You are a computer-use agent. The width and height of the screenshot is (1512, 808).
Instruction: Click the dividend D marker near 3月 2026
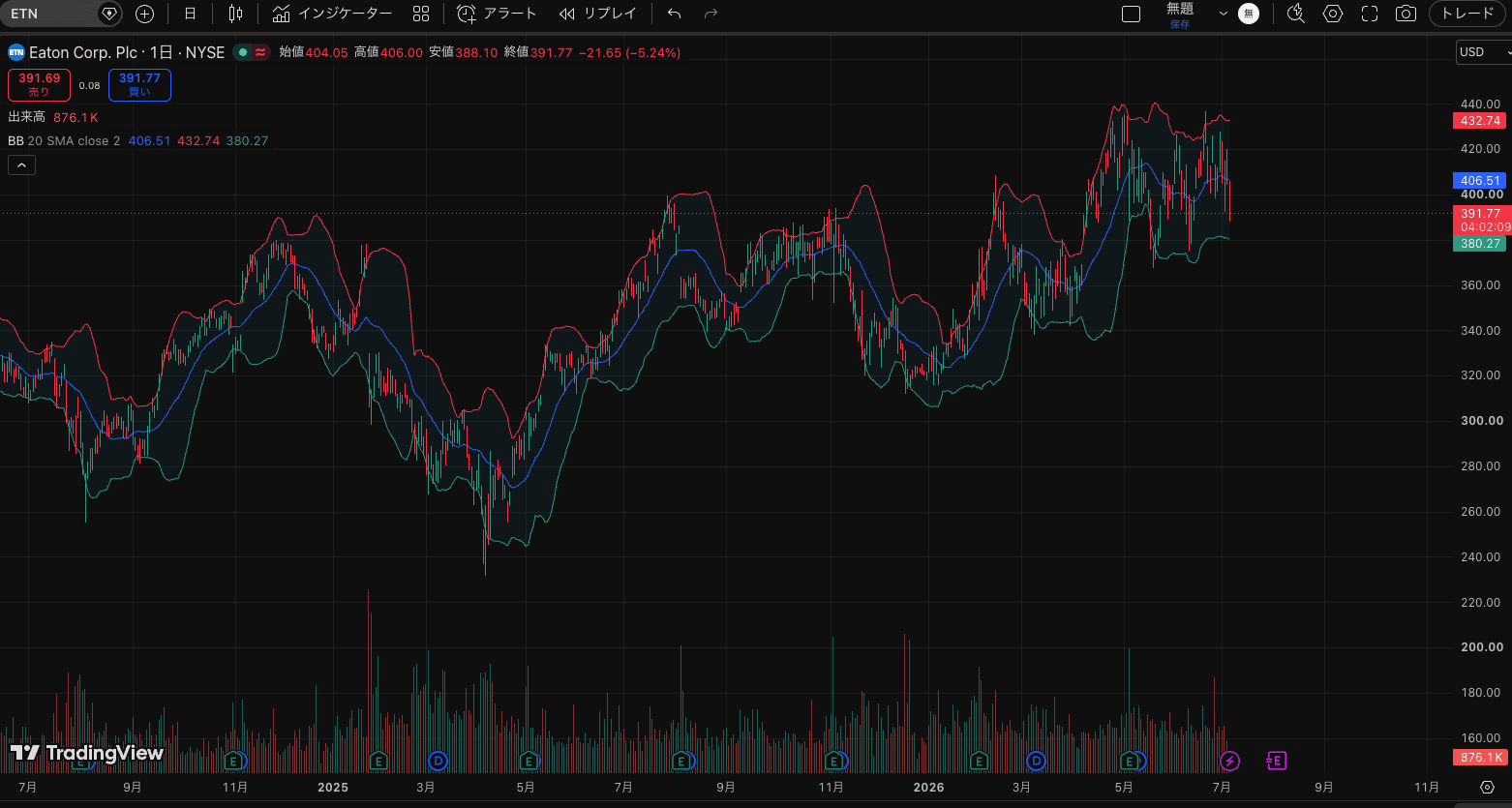pyautogui.click(x=1037, y=761)
